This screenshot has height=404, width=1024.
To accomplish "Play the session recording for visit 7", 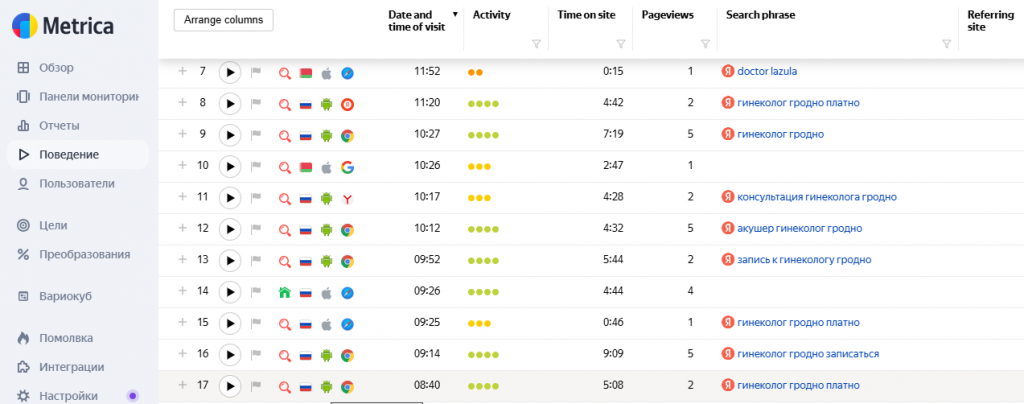I will (230, 72).
